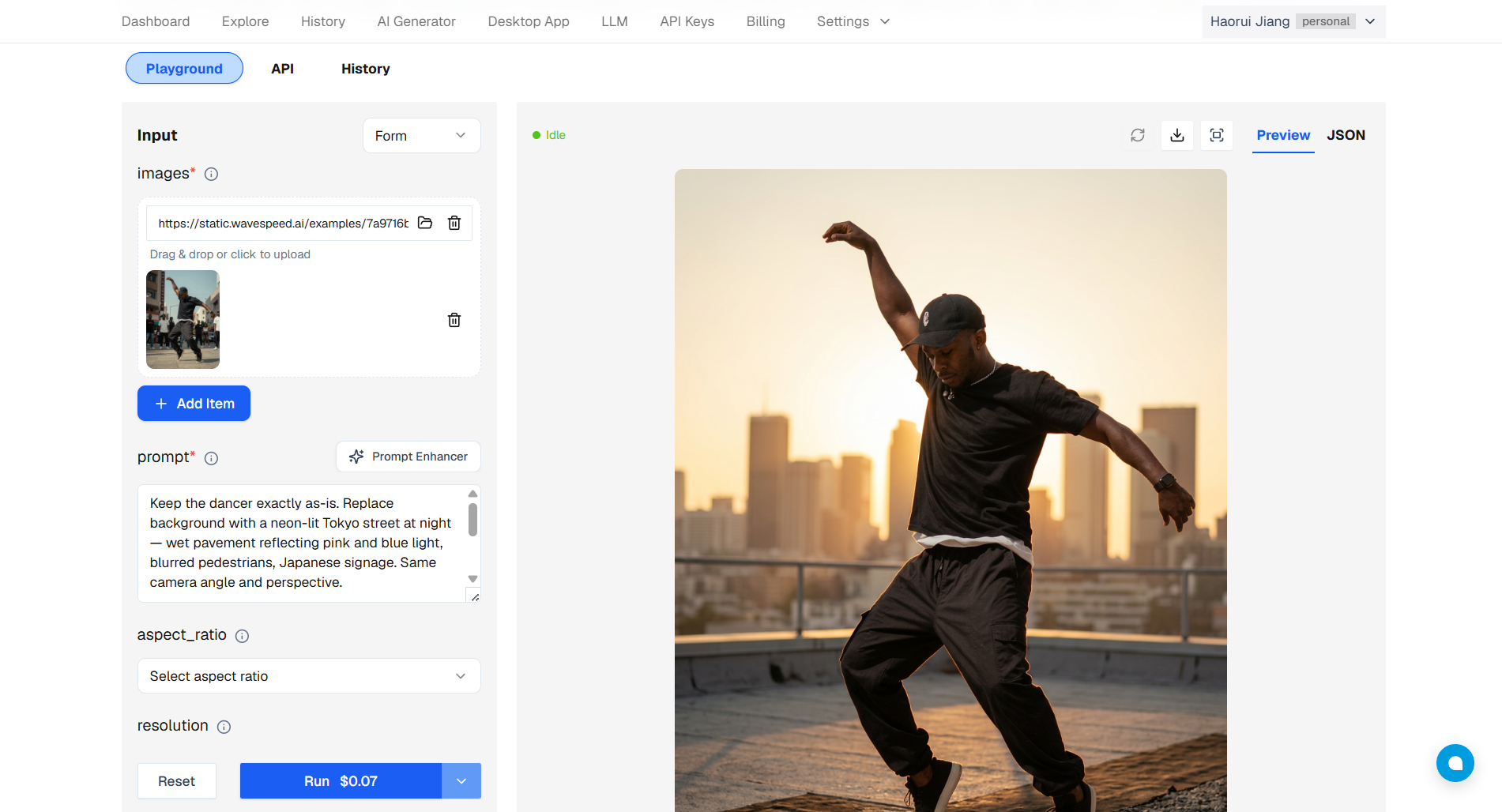Viewport: 1502px width, 812px height.
Task: Browse files with the folder icon
Action: 425,223
